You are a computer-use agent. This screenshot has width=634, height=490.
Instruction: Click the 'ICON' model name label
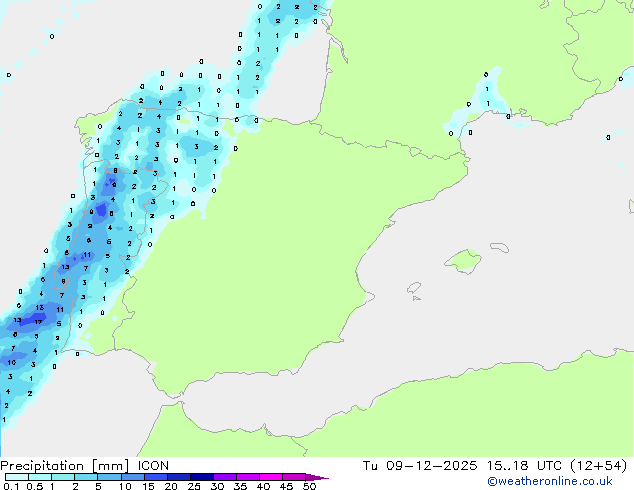(153, 466)
